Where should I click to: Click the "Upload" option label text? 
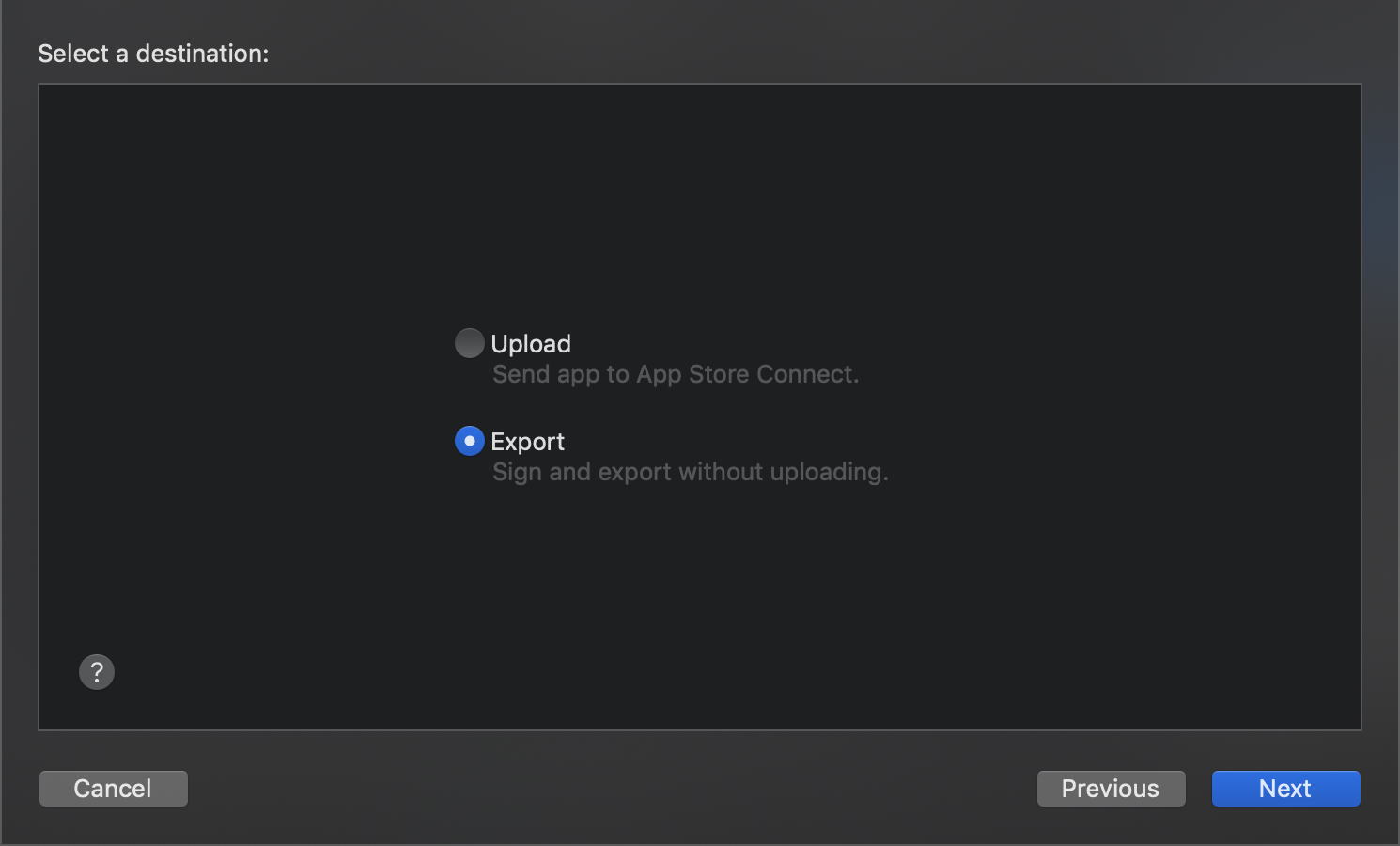click(531, 344)
